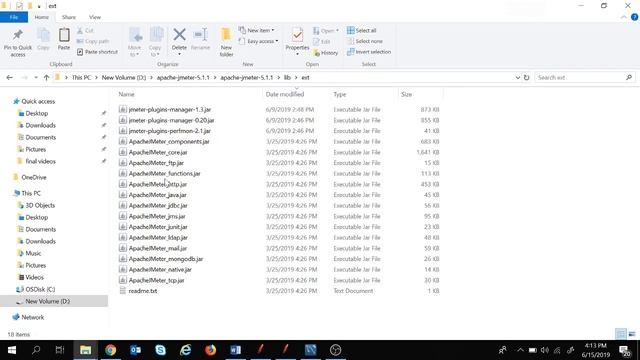Select Network in navigation pane
Screen dimensions: 640x360
click(33, 317)
